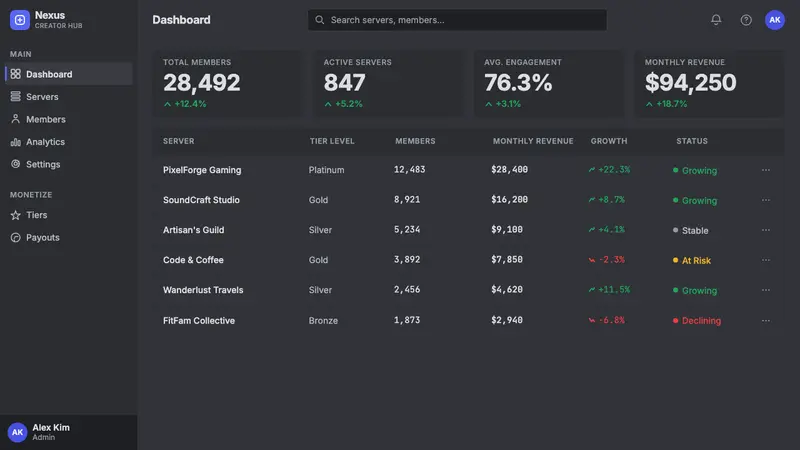
Task: Click the Artisan's Guild server name
Action: 193,230
